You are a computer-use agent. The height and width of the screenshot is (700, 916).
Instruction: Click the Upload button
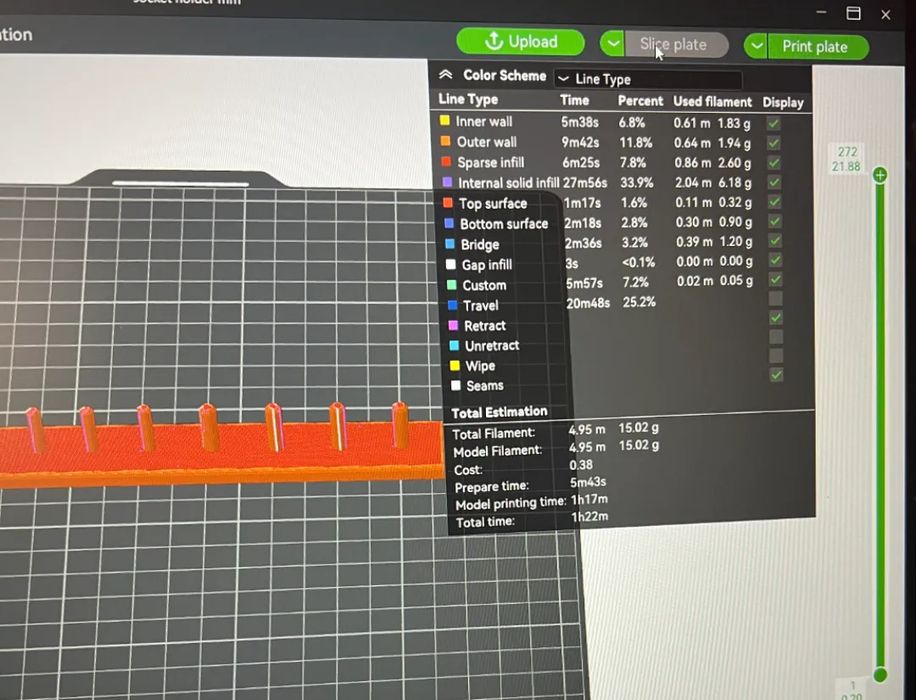[520, 42]
